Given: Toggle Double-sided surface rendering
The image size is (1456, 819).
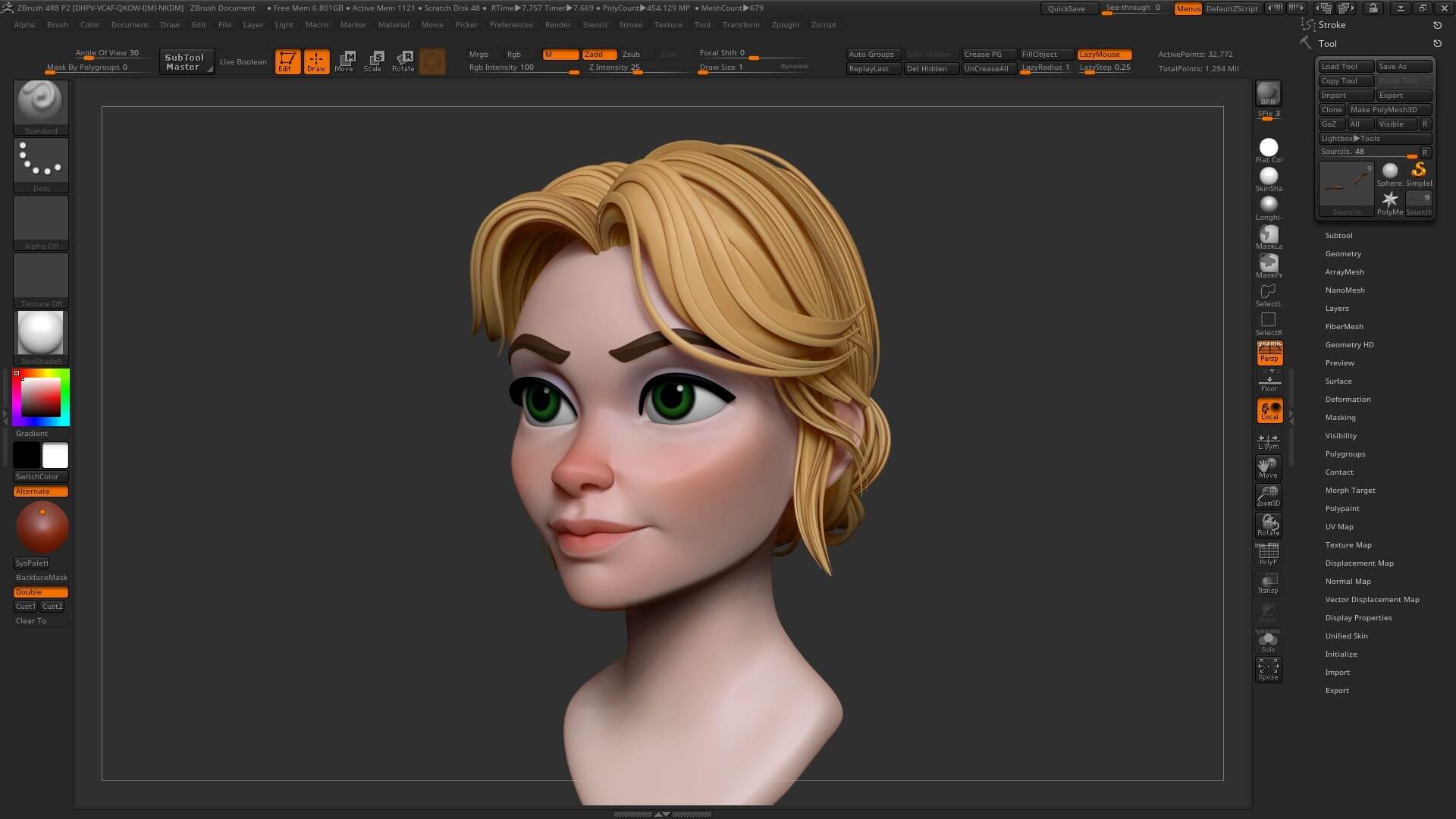Looking at the screenshot, I should click(40, 591).
